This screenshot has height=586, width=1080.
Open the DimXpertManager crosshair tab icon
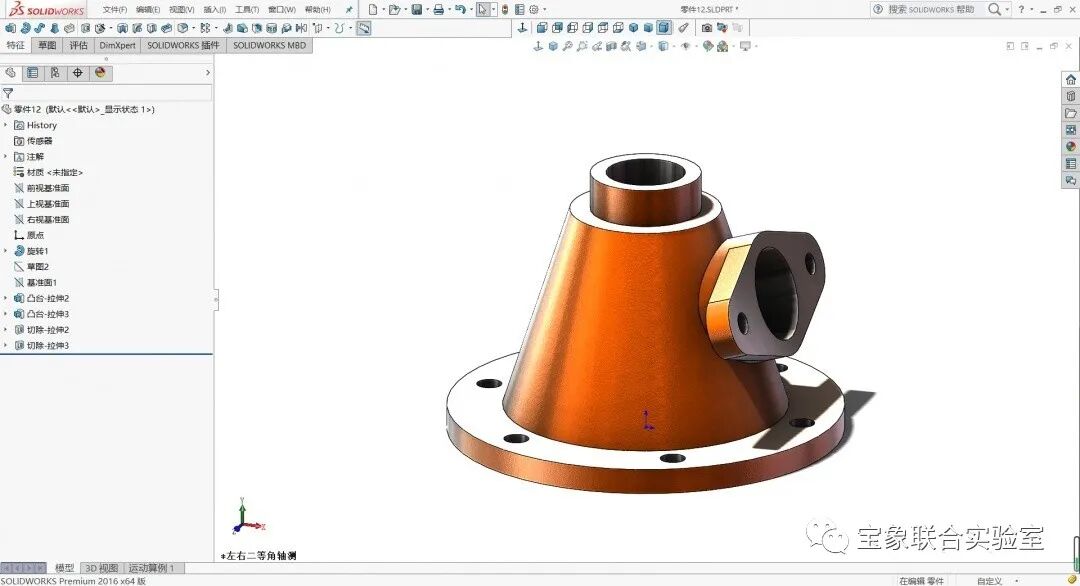[x=78, y=72]
